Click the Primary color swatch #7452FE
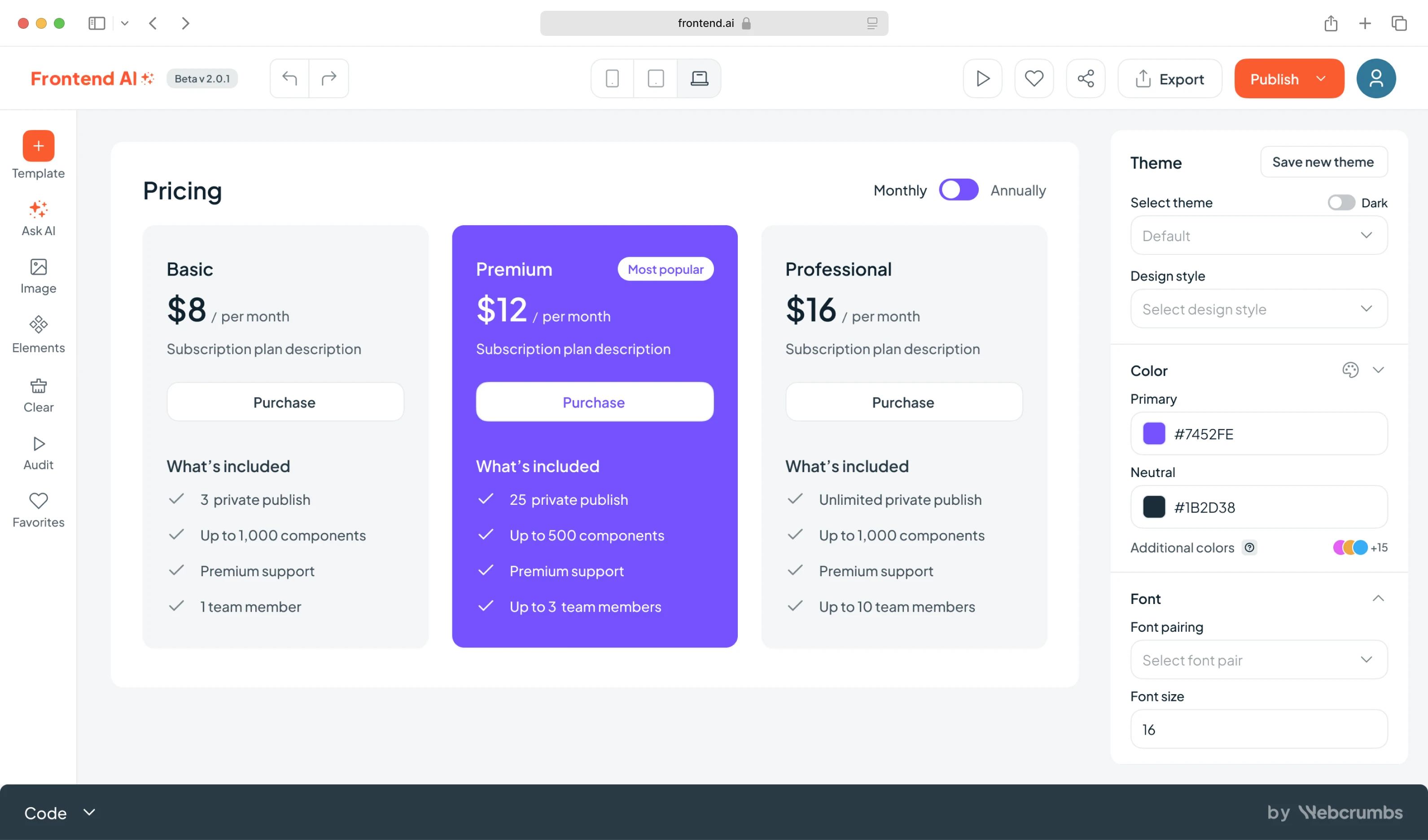Screen dimensions: 1428x840 (x=1154, y=433)
